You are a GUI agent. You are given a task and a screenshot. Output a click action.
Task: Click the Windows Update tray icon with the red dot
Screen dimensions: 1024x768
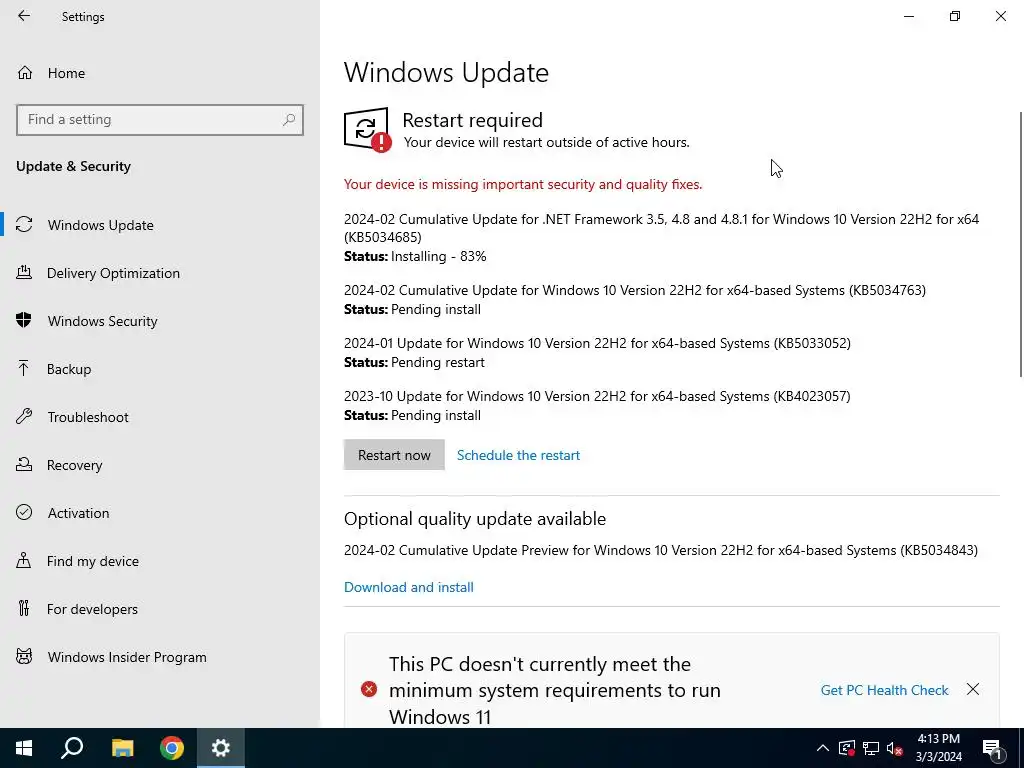point(847,748)
